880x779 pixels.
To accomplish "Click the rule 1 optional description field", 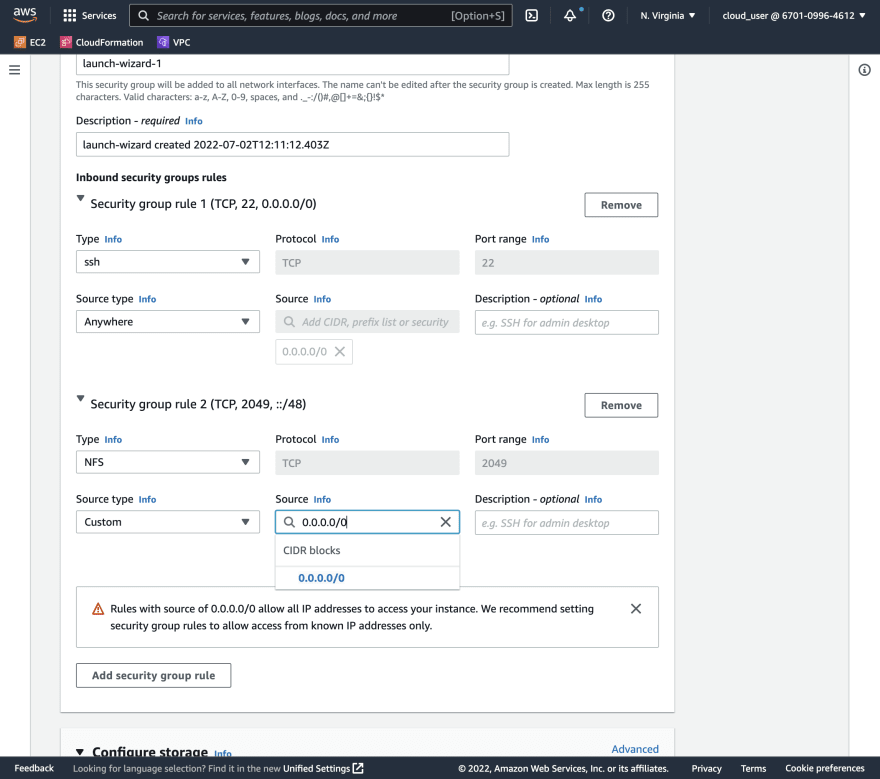I will pyautogui.click(x=566, y=323).
